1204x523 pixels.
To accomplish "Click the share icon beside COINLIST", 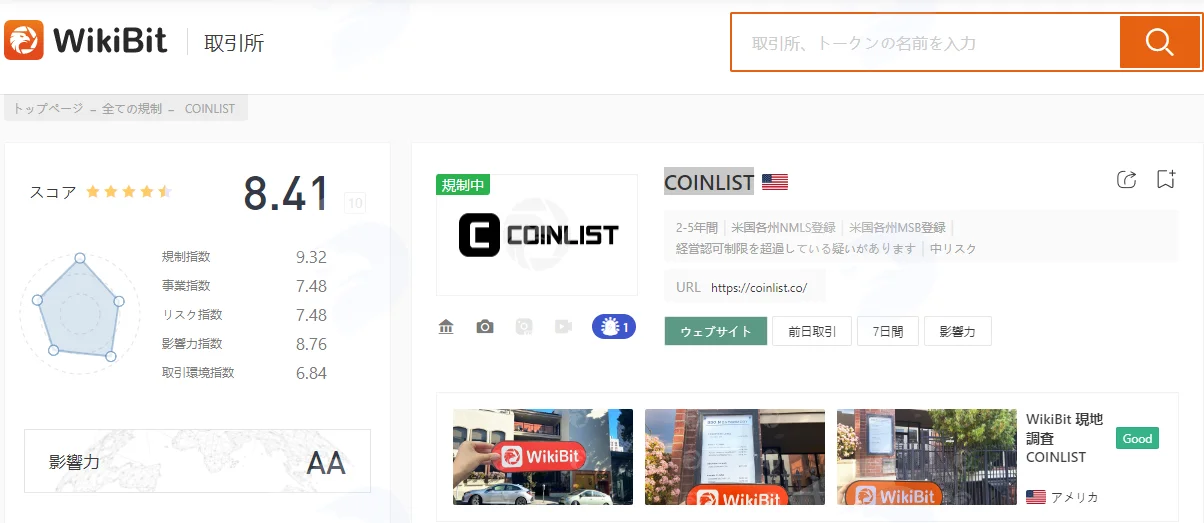I will (x=1126, y=180).
